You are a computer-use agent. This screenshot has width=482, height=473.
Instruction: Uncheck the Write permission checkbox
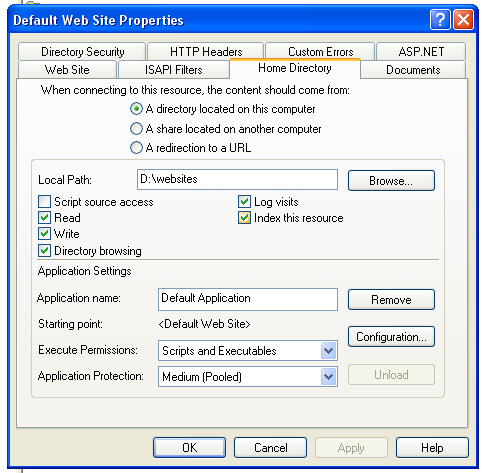pos(44,234)
